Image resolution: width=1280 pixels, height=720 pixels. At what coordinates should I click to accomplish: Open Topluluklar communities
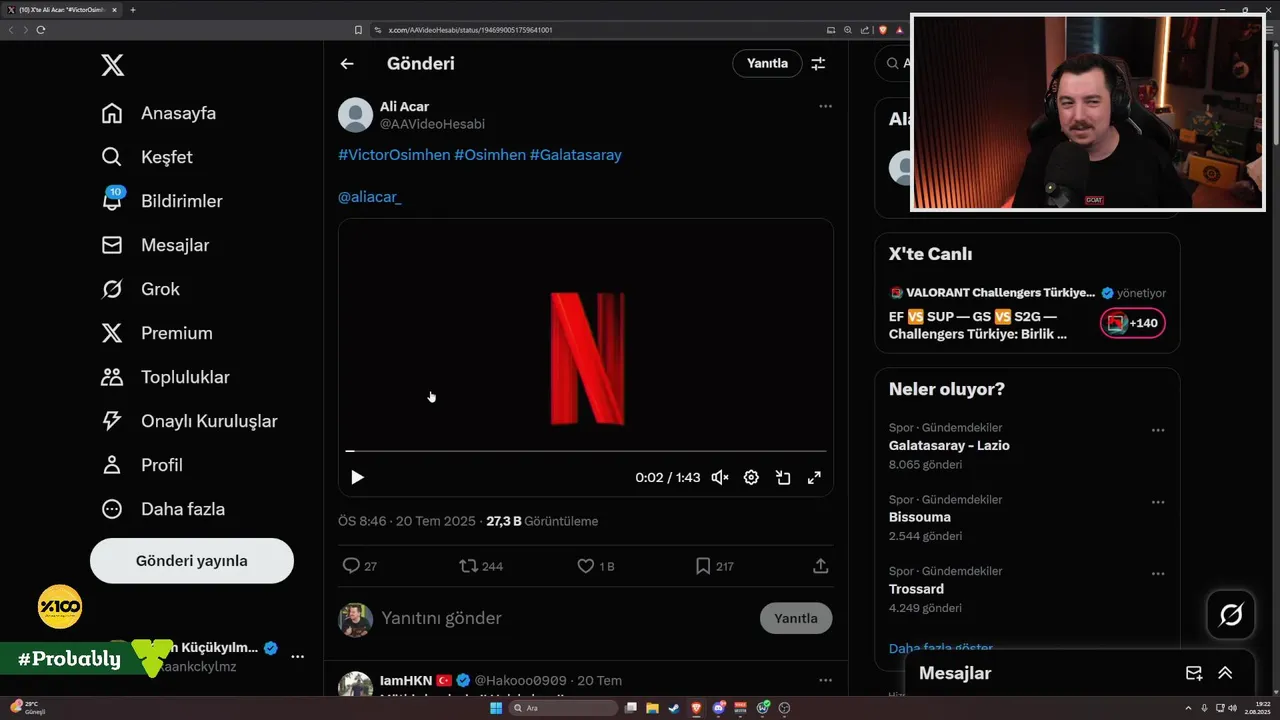point(165,377)
